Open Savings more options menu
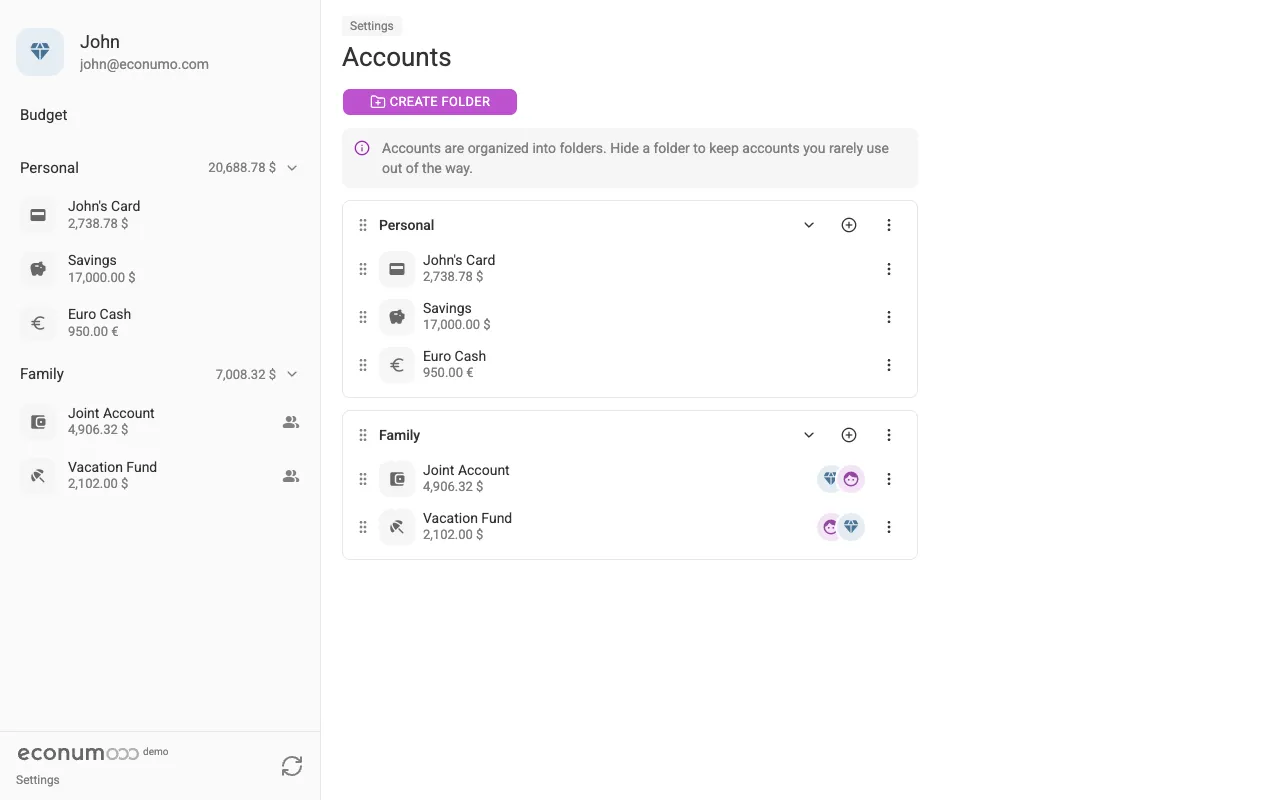Viewport: 1280px width, 800px height. 889,317
